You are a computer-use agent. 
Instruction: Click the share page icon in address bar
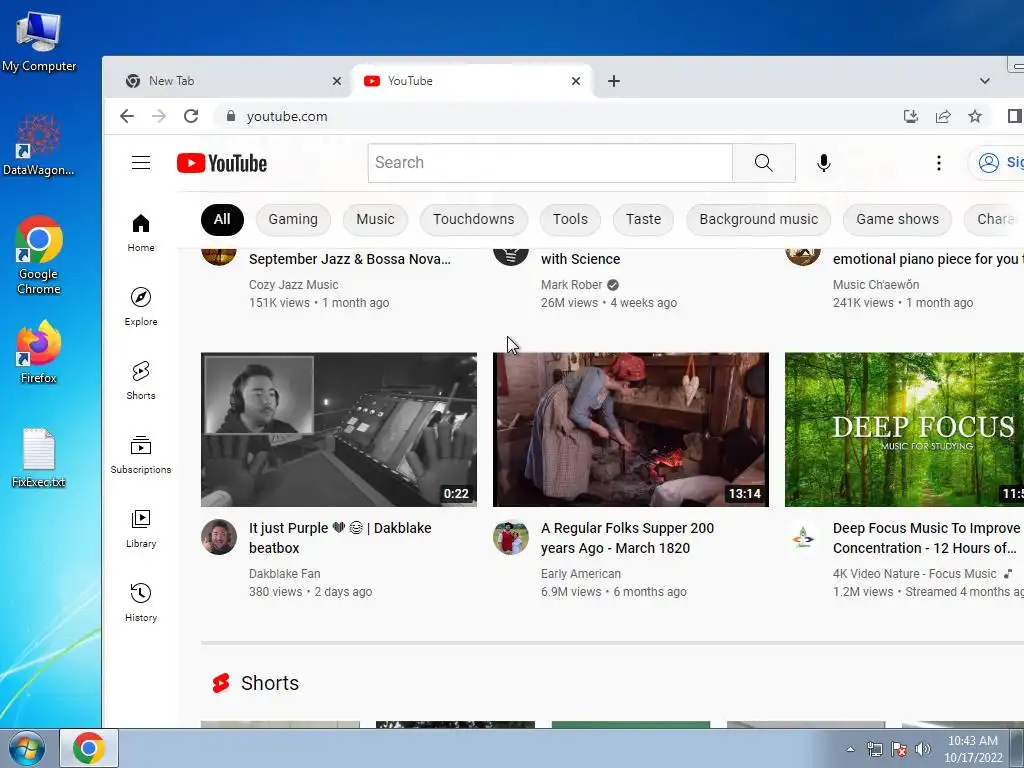(x=943, y=116)
